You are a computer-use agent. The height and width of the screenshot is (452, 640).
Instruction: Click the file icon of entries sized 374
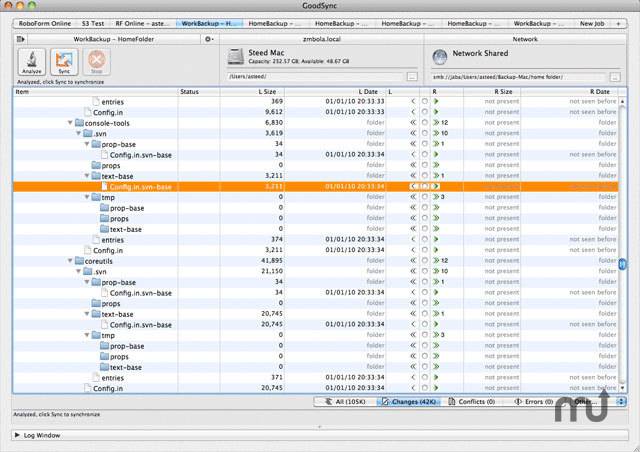pos(96,239)
